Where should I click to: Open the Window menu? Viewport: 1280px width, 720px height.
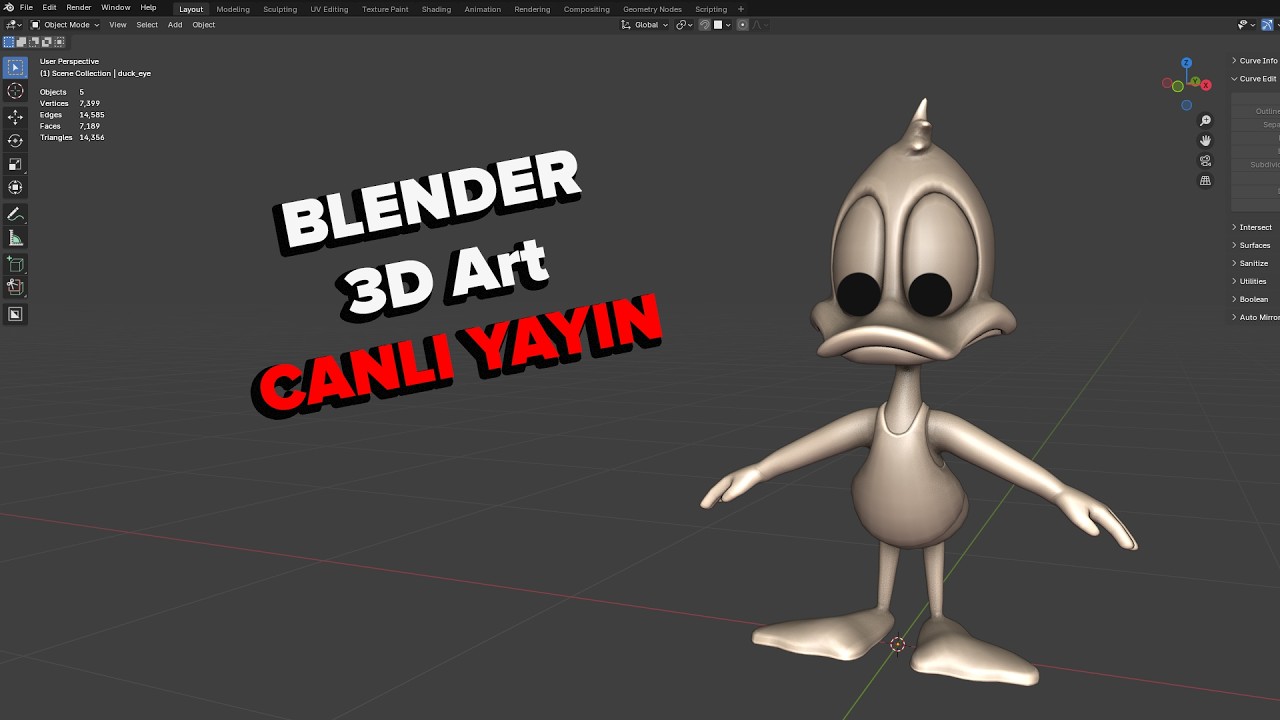116,8
